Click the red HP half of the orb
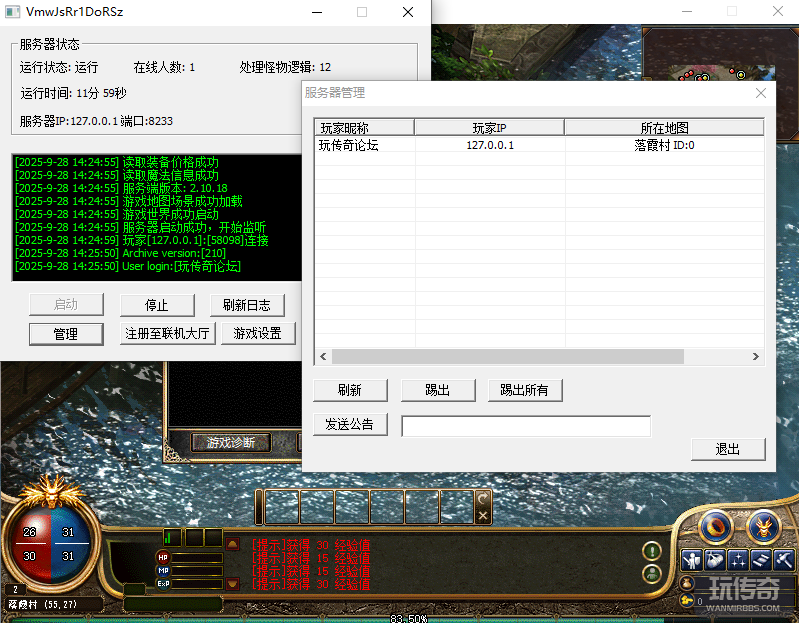799x623 pixels. click(x=30, y=545)
